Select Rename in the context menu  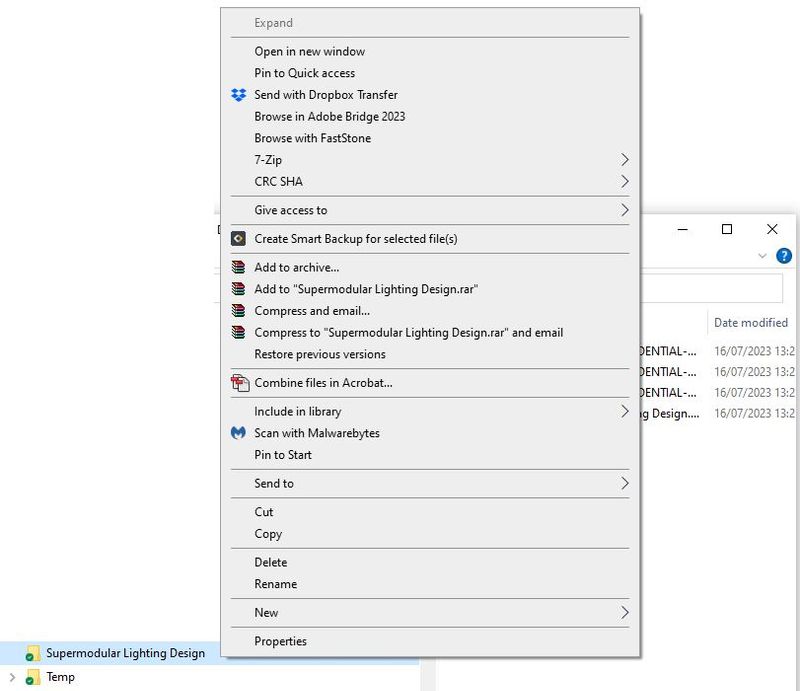tap(276, 584)
